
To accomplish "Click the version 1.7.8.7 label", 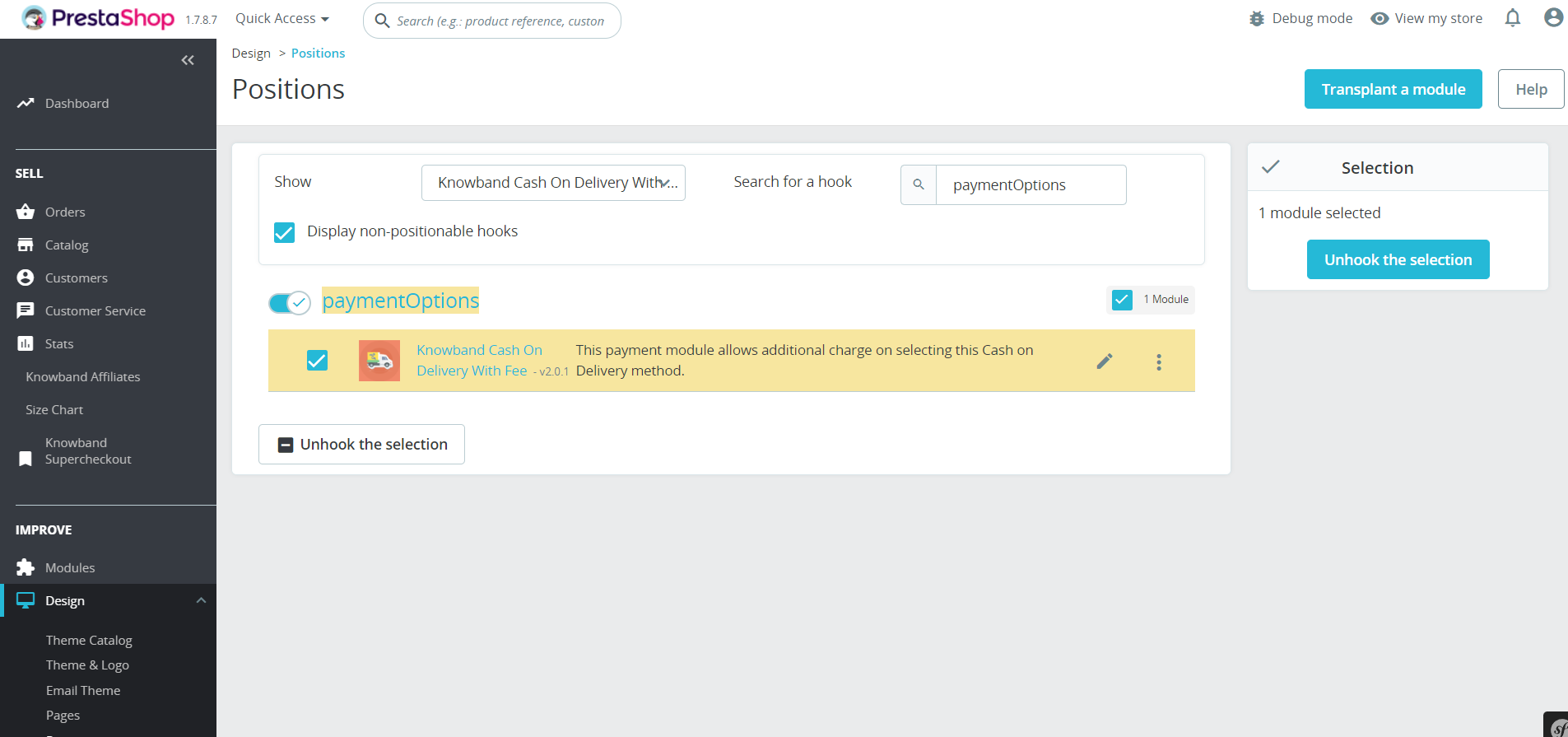I will (x=201, y=20).
